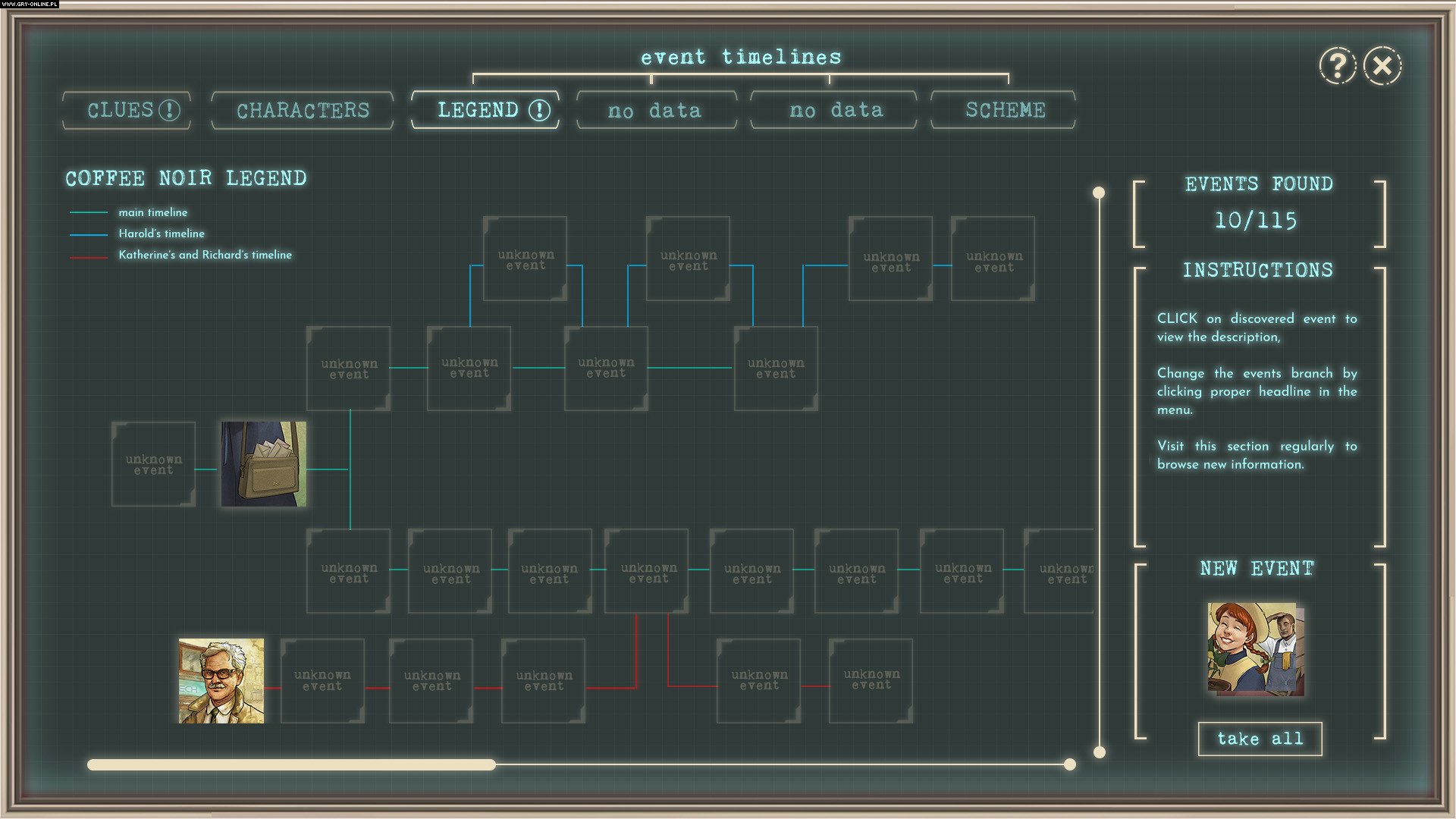The width and height of the screenshot is (1456, 819).
Task: Toggle the main timeline legend entry
Action: (152, 212)
